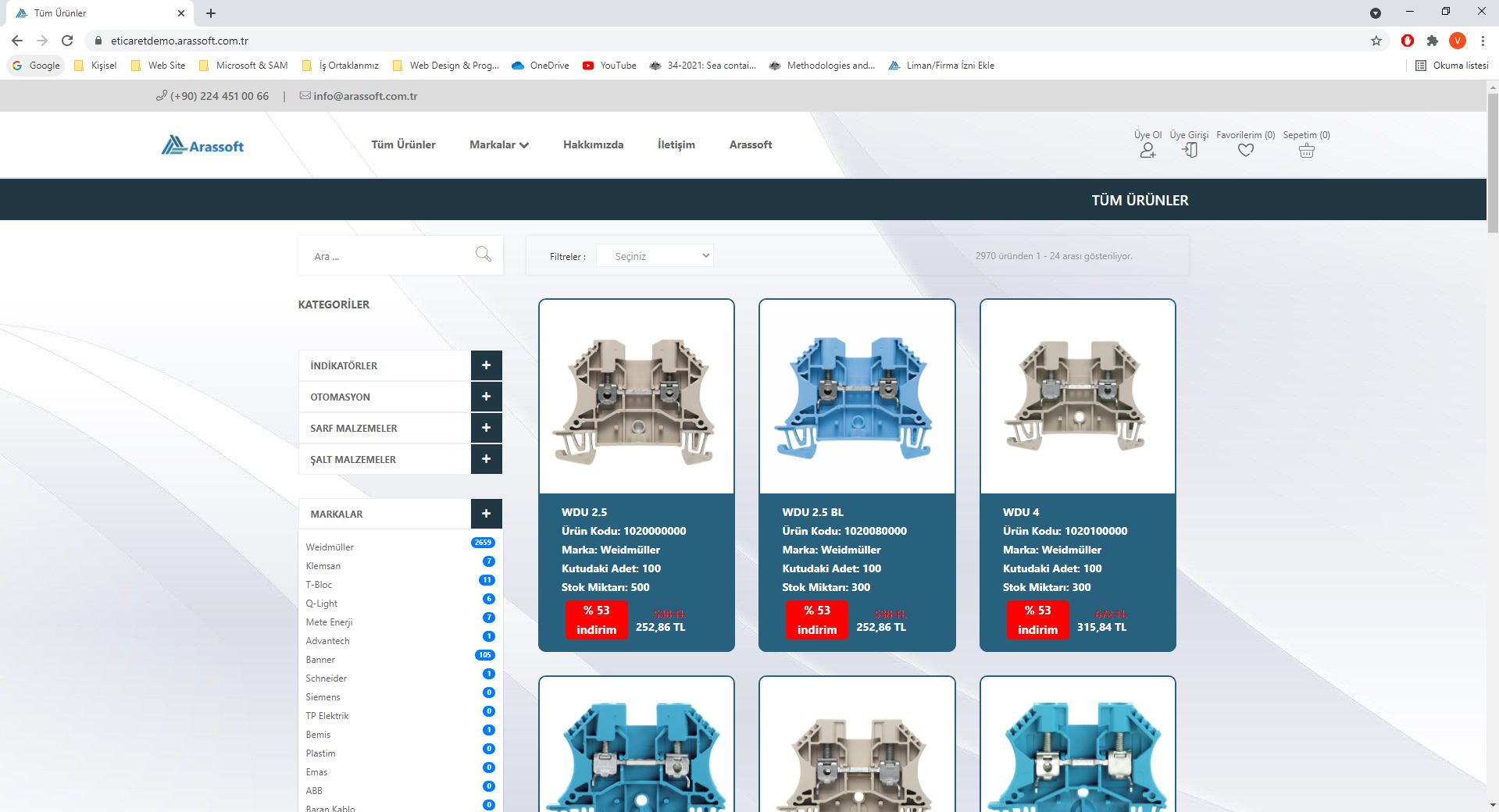Image resolution: width=1499 pixels, height=812 pixels.
Task: Open the WDU 2.5 product image
Action: coord(637,397)
